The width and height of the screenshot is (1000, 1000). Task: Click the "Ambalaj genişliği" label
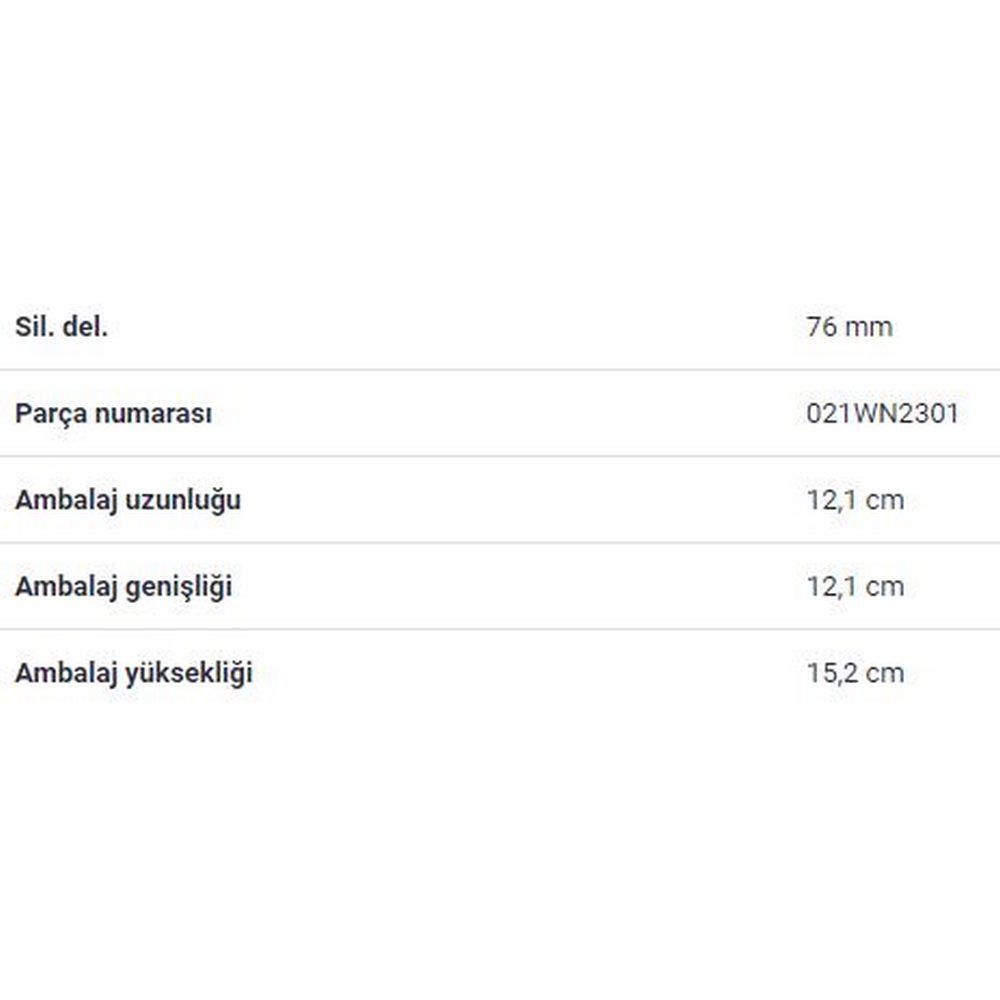[x=123, y=586]
